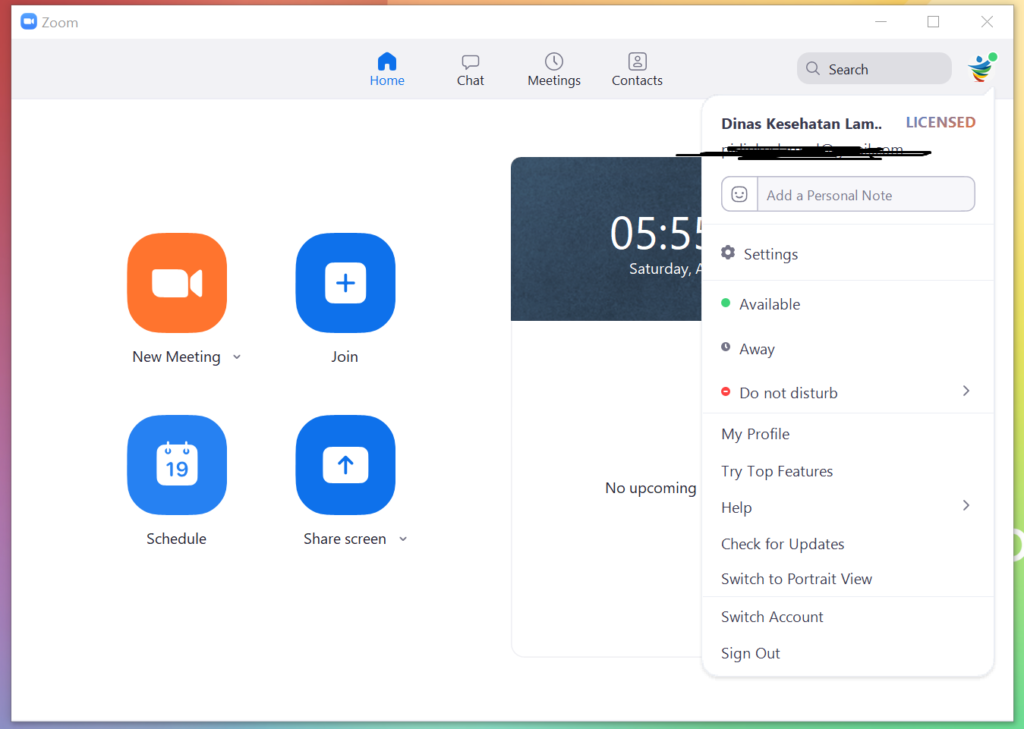Select Do not disturb status
This screenshot has height=729, width=1024.
(848, 393)
